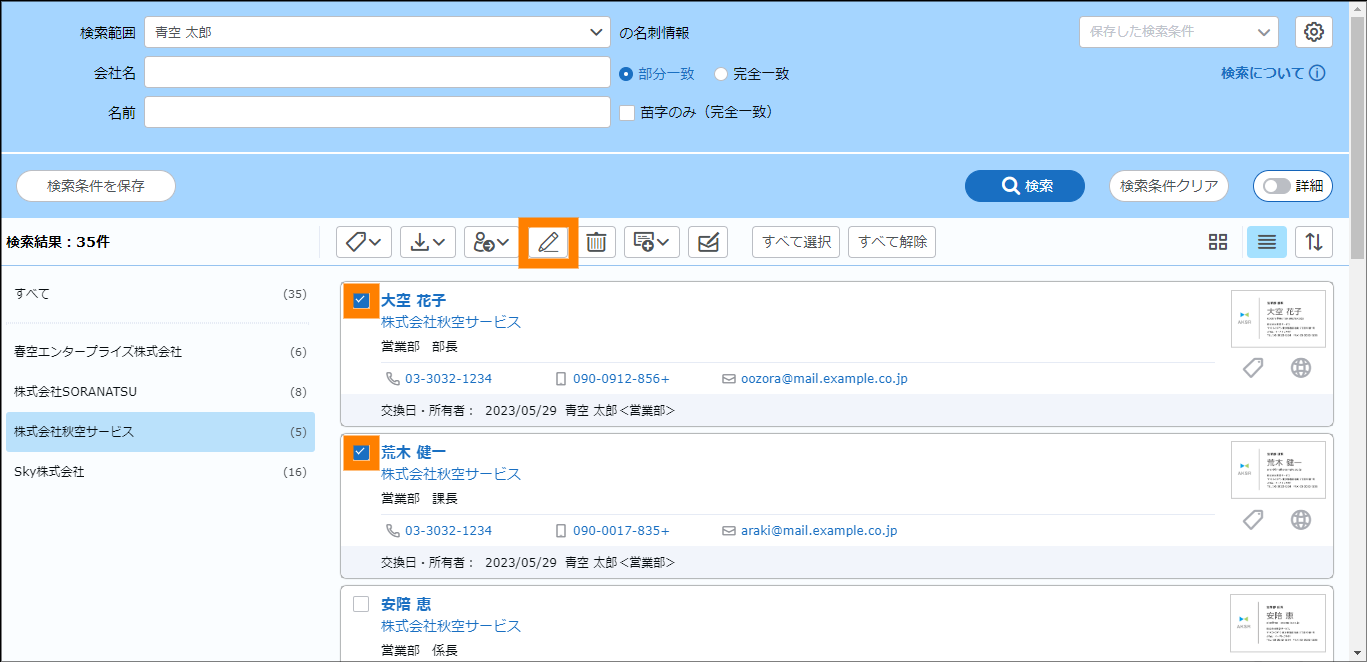Click the trash delete icon
1367x662 pixels.
coord(596,242)
